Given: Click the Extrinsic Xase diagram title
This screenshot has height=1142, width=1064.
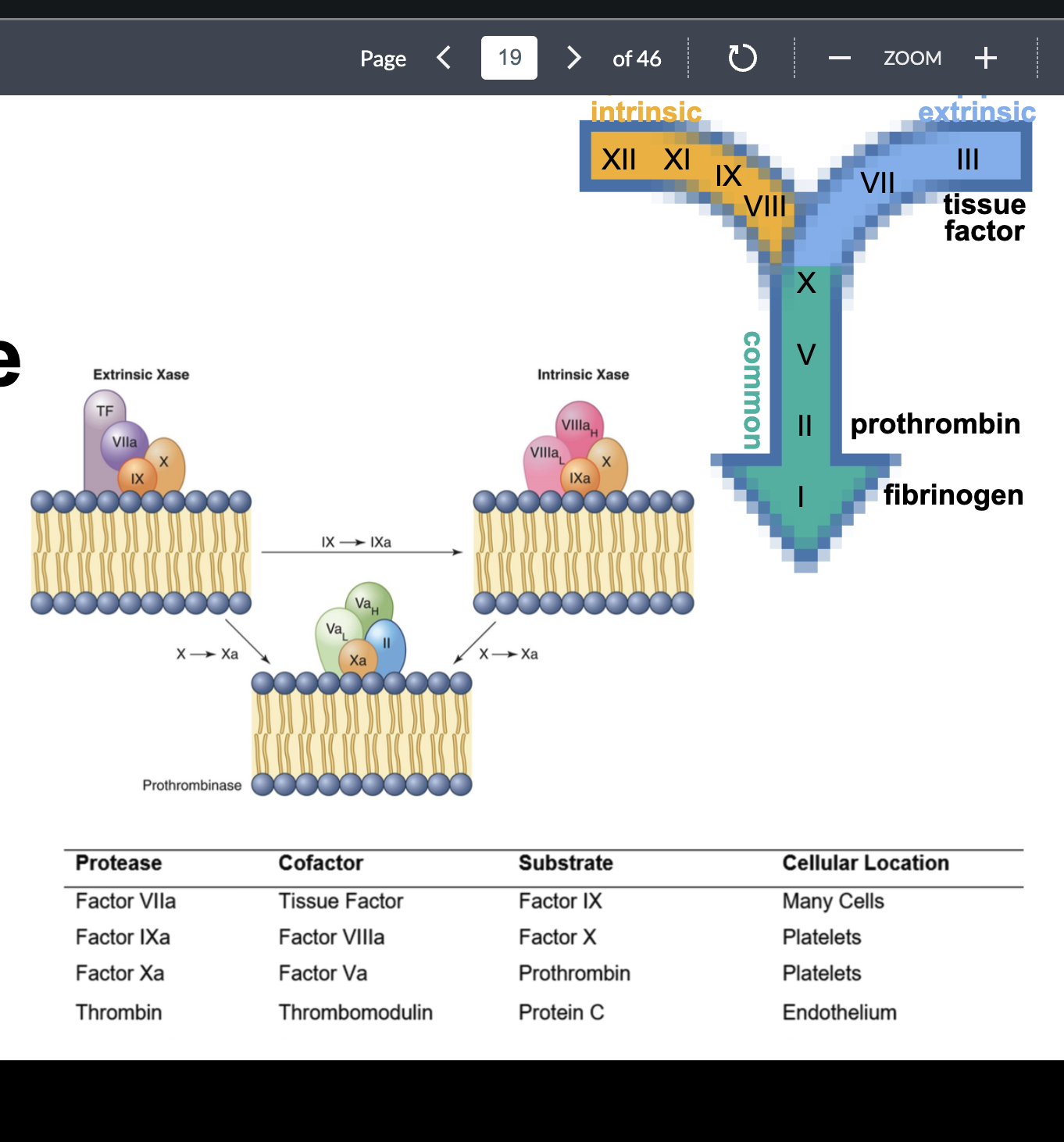Looking at the screenshot, I should pos(141,375).
